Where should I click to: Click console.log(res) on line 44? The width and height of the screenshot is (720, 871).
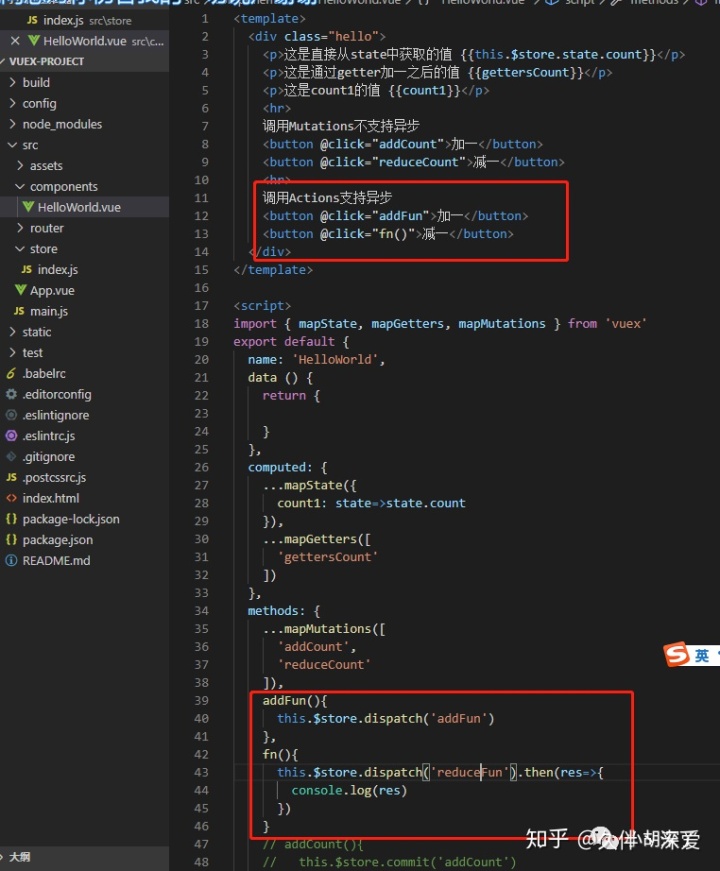coord(349,790)
